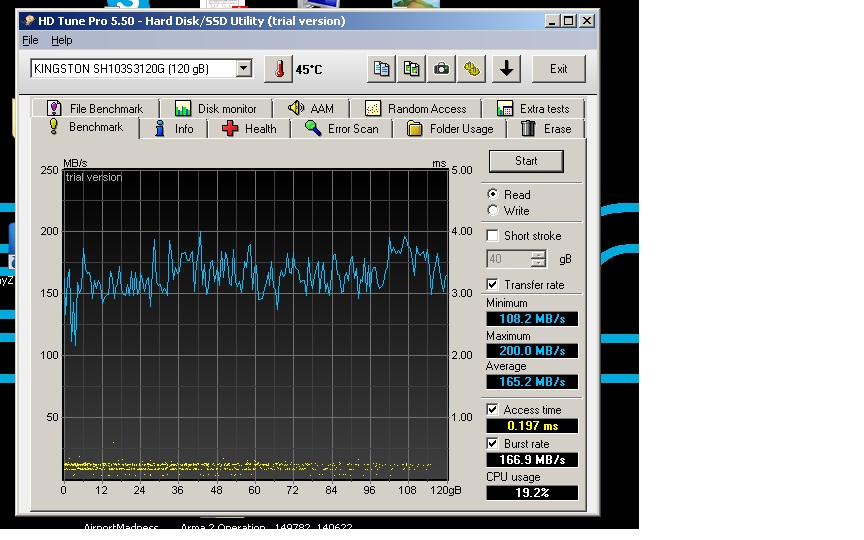Image resolution: width=864 pixels, height=540 pixels.
Task: Open the Folder Usage tab
Action: 450,129
